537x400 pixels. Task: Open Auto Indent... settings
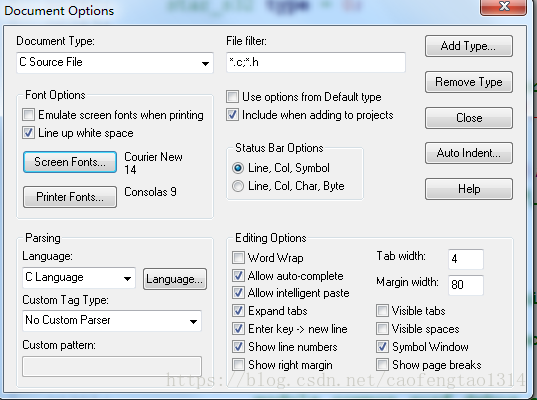pyautogui.click(x=469, y=153)
